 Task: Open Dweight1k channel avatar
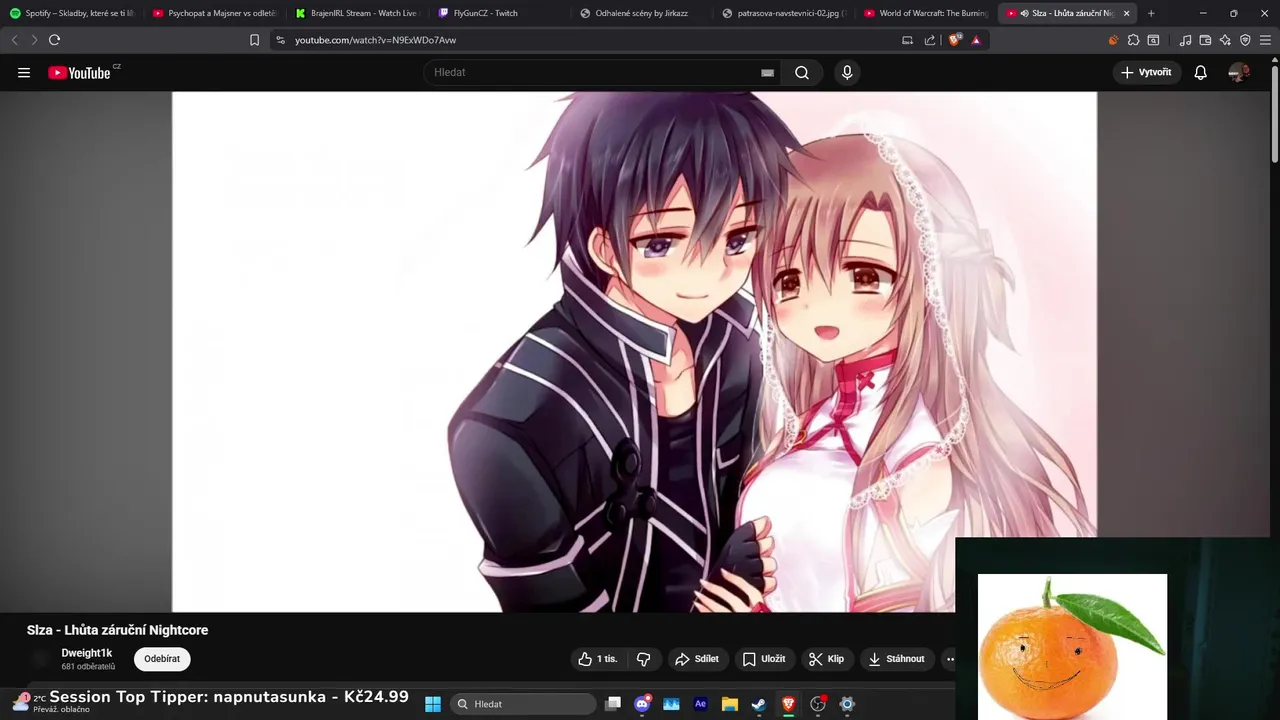[x=40, y=659]
